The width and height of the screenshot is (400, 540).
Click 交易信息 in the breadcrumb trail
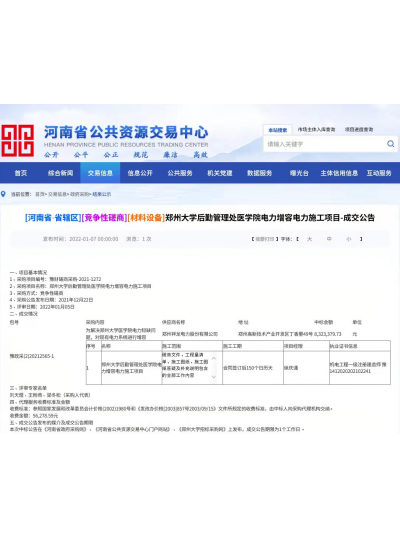coord(57,194)
